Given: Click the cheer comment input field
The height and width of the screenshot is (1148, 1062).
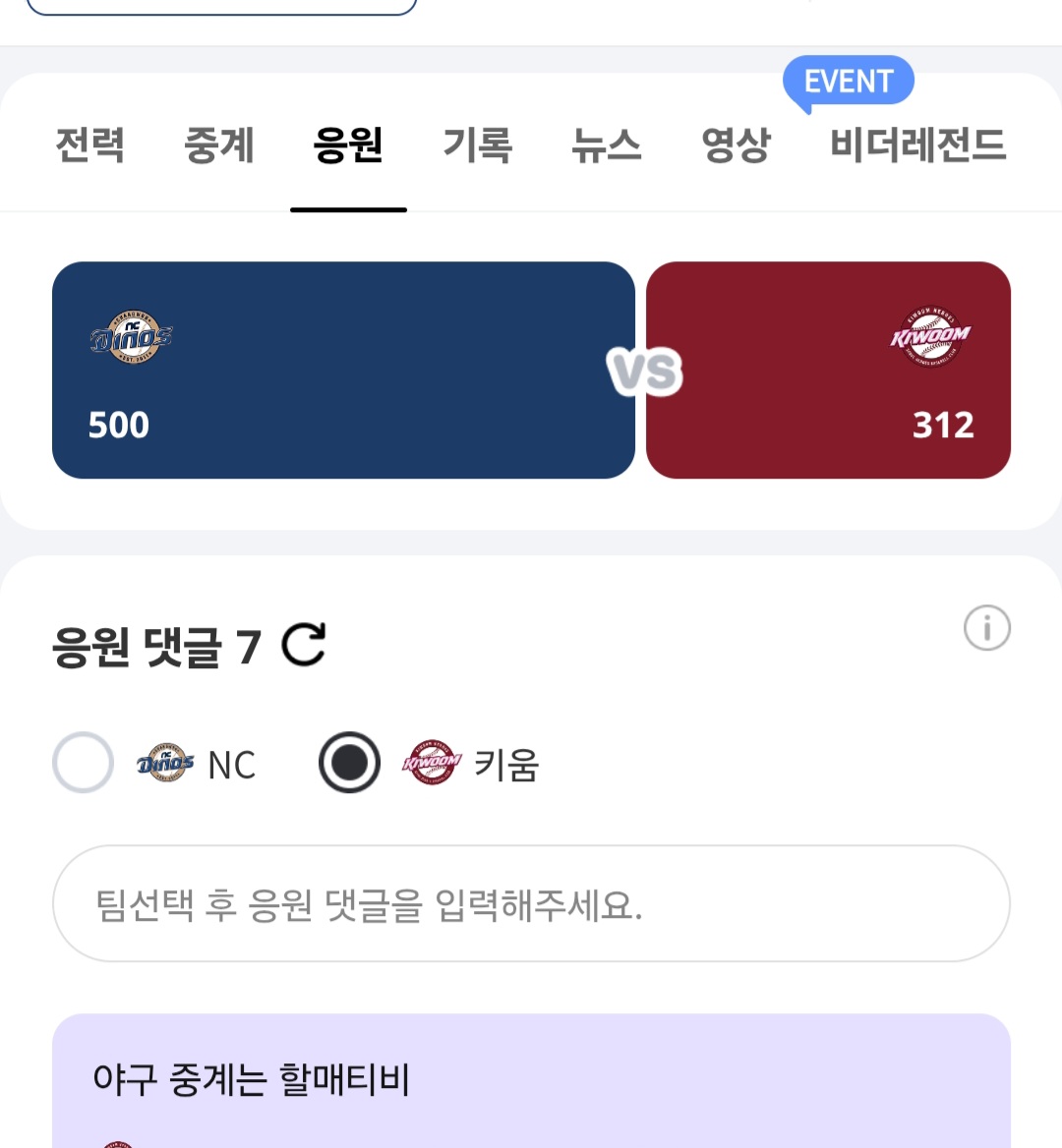Looking at the screenshot, I should [531, 904].
